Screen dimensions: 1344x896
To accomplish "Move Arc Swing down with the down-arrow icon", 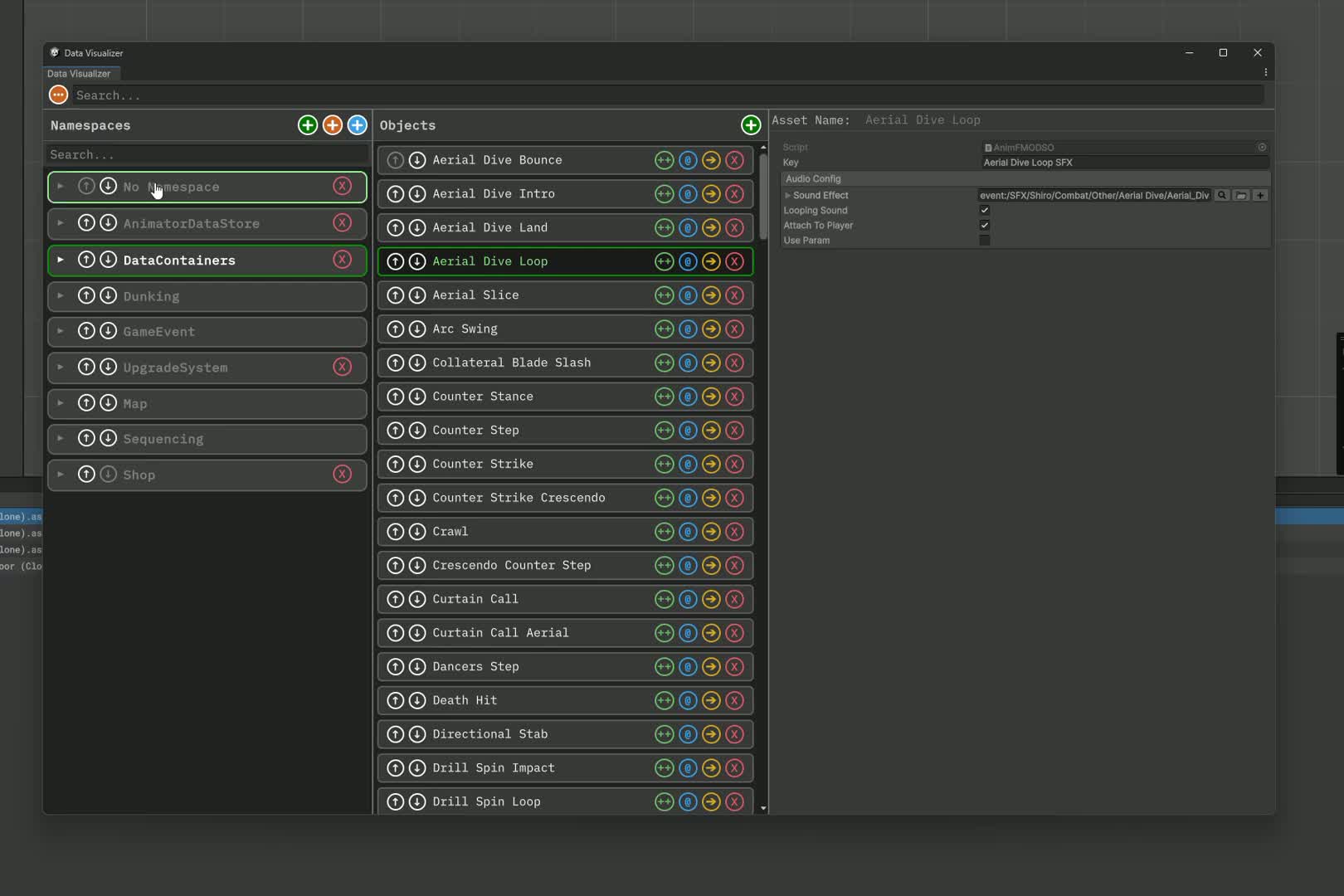I will point(417,329).
